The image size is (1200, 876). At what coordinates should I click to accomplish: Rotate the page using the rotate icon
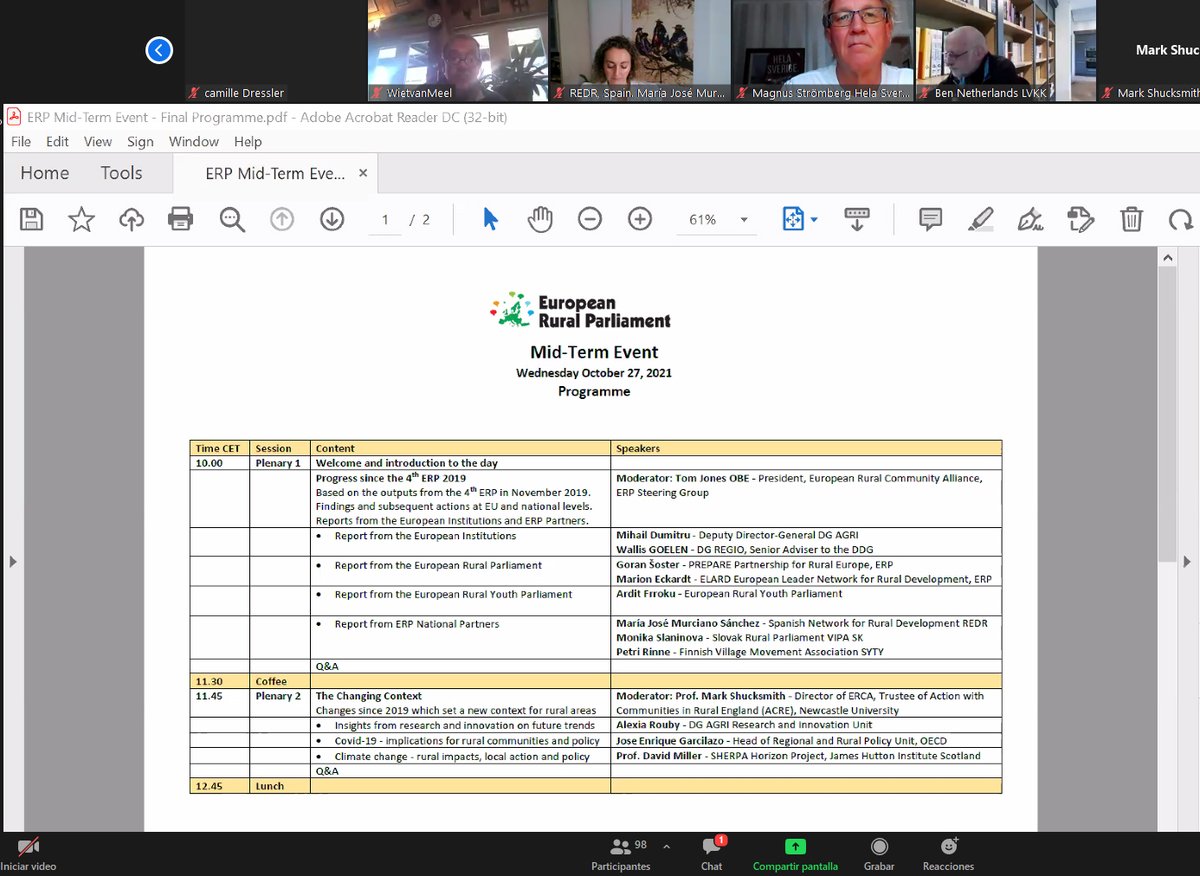point(1180,219)
